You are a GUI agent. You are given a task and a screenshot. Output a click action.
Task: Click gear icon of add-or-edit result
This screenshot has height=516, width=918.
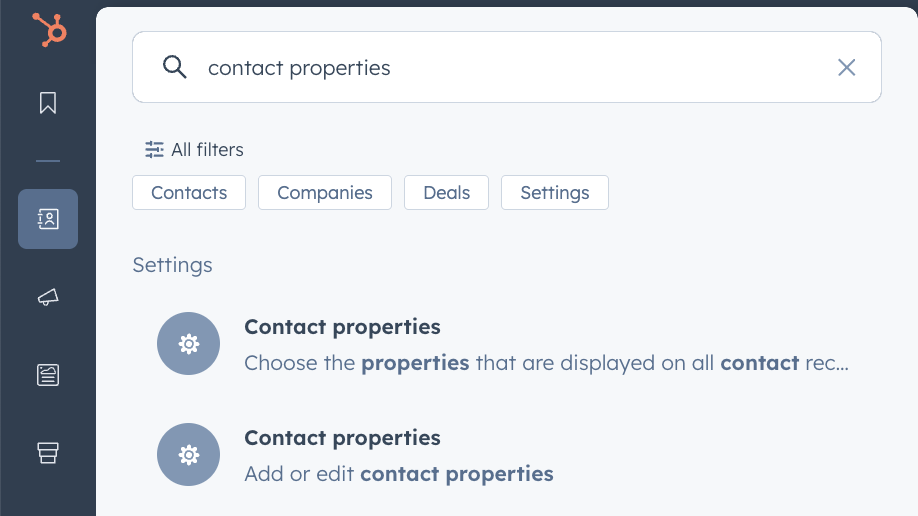[188, 455]
